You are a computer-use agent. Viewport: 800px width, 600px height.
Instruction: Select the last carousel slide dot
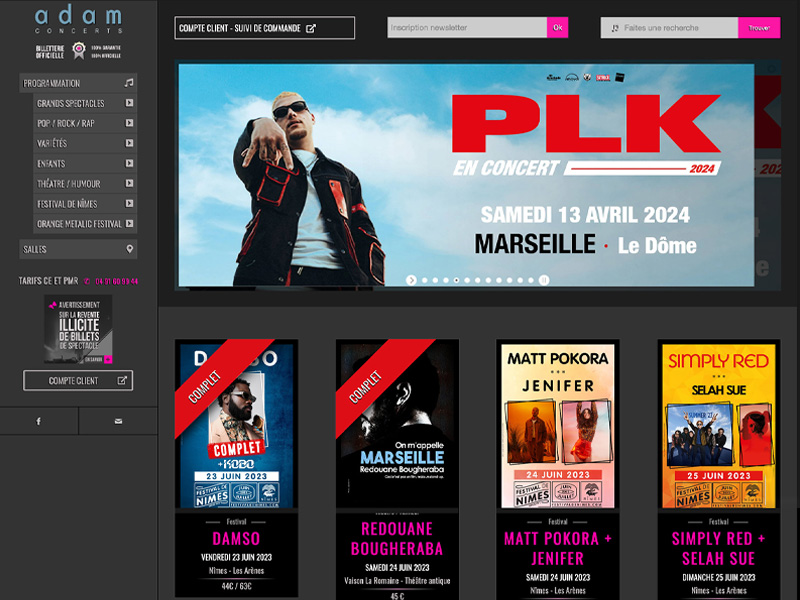point(533,280)
